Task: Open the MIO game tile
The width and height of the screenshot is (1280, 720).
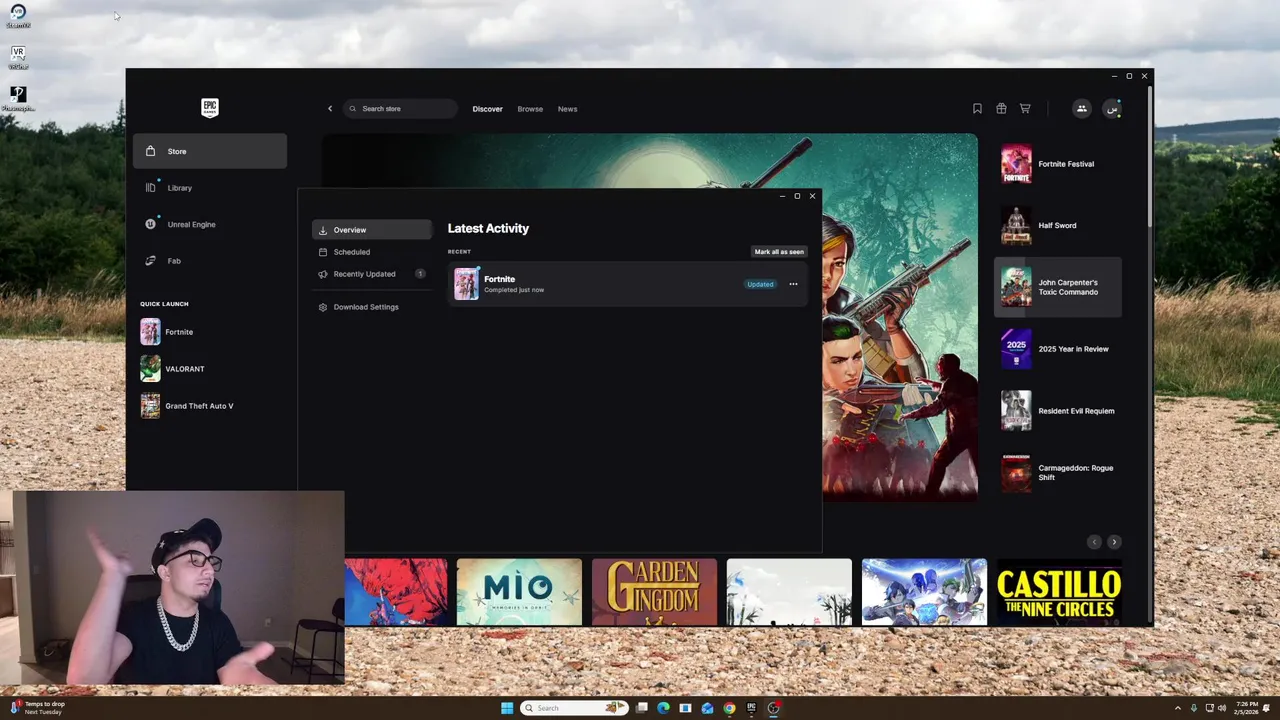Action: [x=519, y=592]
